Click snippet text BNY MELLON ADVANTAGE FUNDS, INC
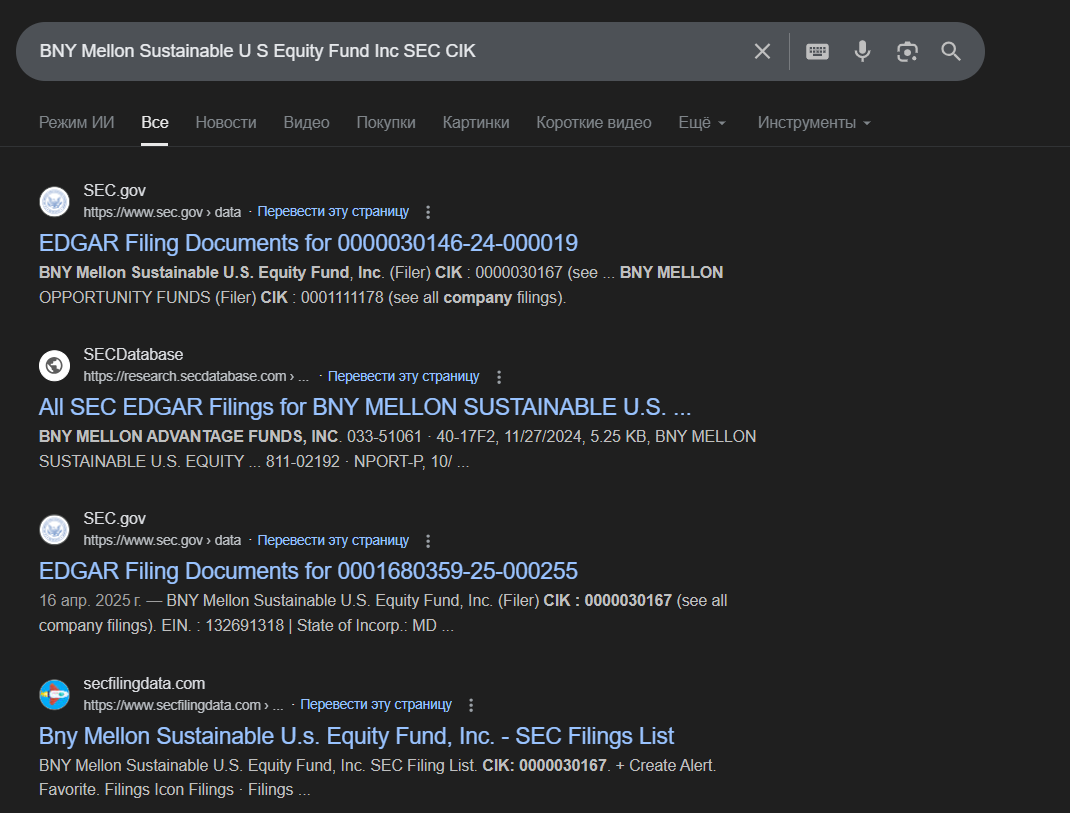Image resolution: width=1070 pixels, height=813 pixels. pyautogui.click(x=190, y=436)
